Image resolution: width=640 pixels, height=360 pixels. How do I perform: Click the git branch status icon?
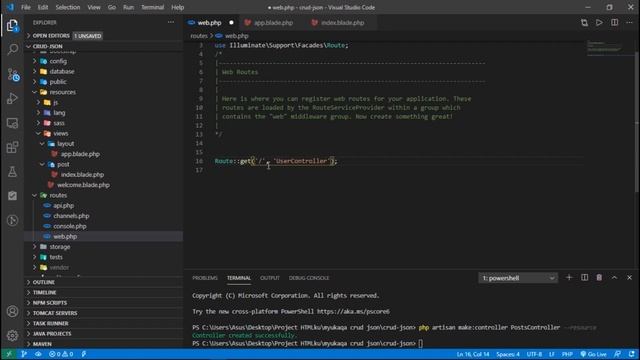click(x=24, y=354)
